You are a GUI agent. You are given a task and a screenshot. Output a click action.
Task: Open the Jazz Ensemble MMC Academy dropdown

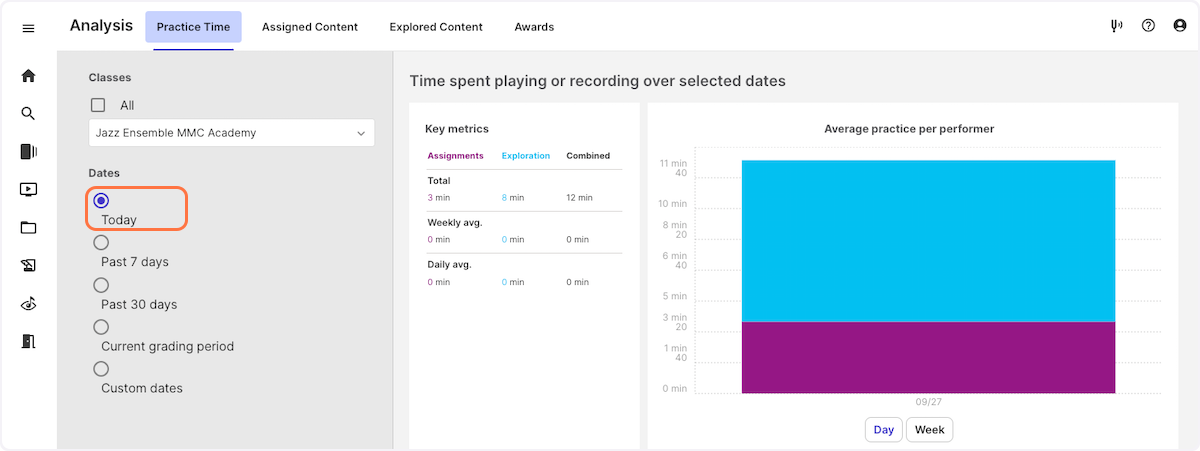pyautogui.click(x=231, y=133)
